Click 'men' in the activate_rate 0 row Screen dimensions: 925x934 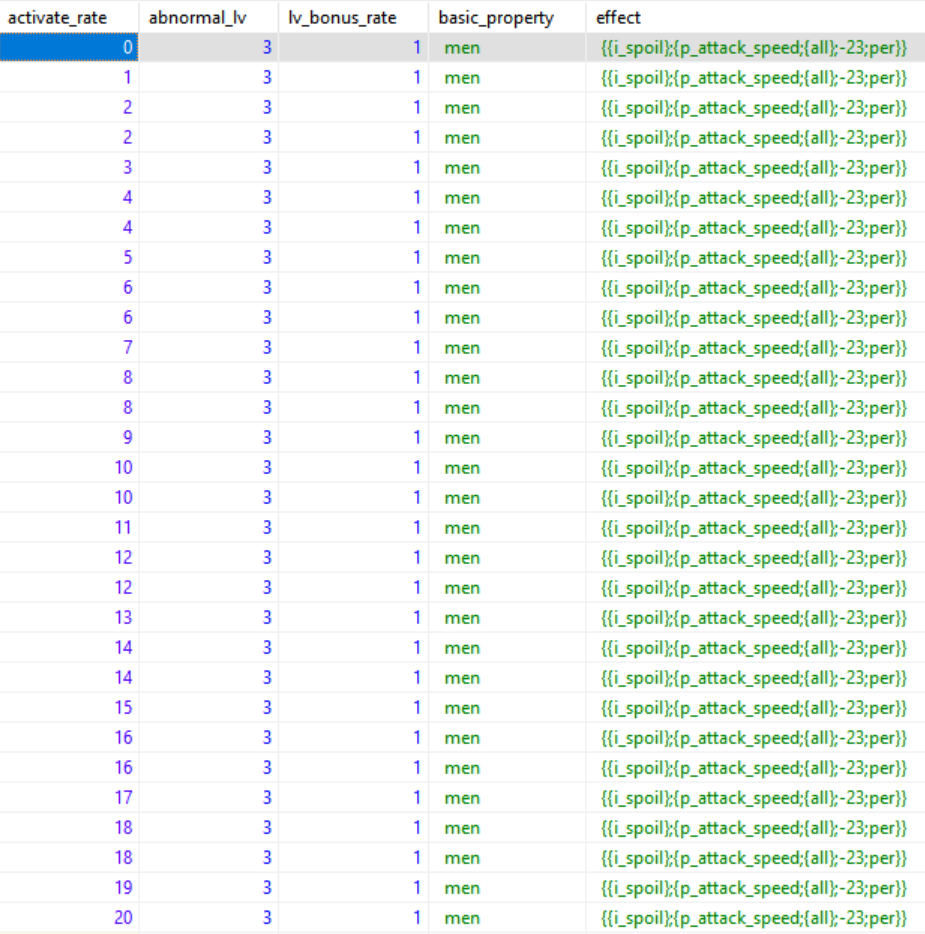pos(462,48)
